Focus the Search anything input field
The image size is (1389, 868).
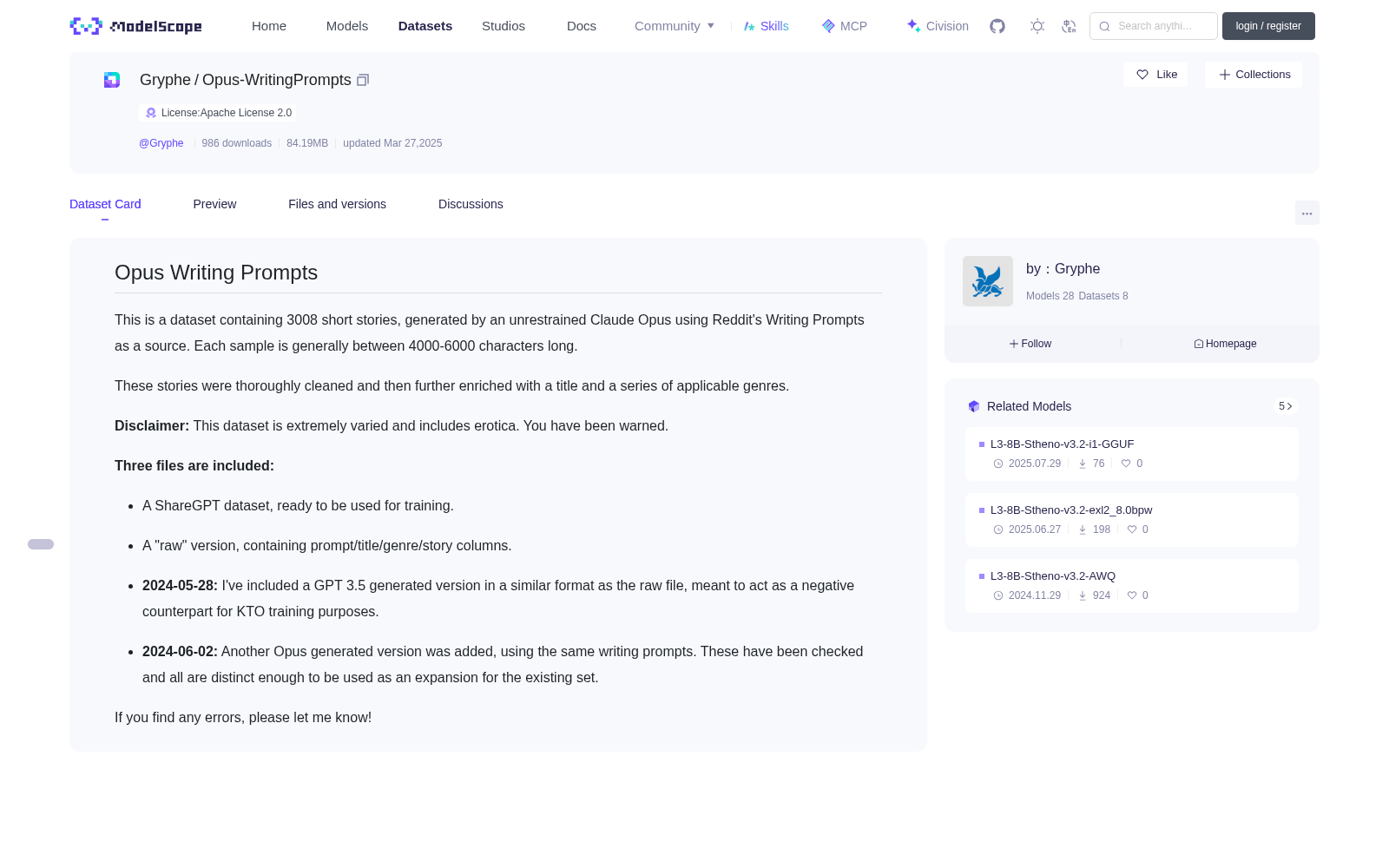[x=1154, y=26]
